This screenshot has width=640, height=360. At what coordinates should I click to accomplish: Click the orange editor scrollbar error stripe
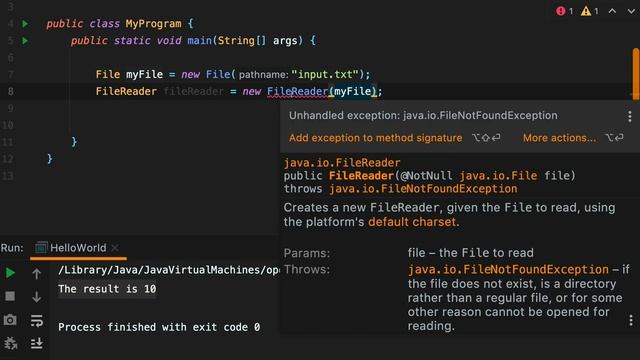coord(636,73)
